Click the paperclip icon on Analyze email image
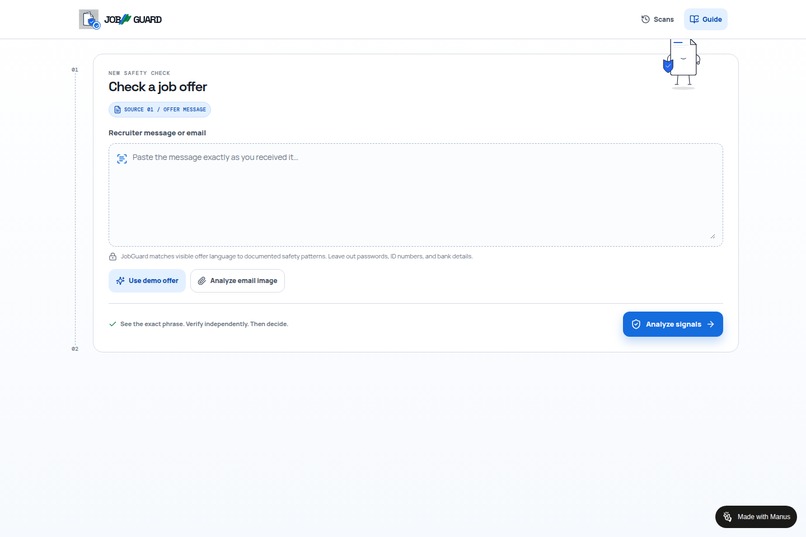This screenshot has width=806, height=537. (202, 281)
